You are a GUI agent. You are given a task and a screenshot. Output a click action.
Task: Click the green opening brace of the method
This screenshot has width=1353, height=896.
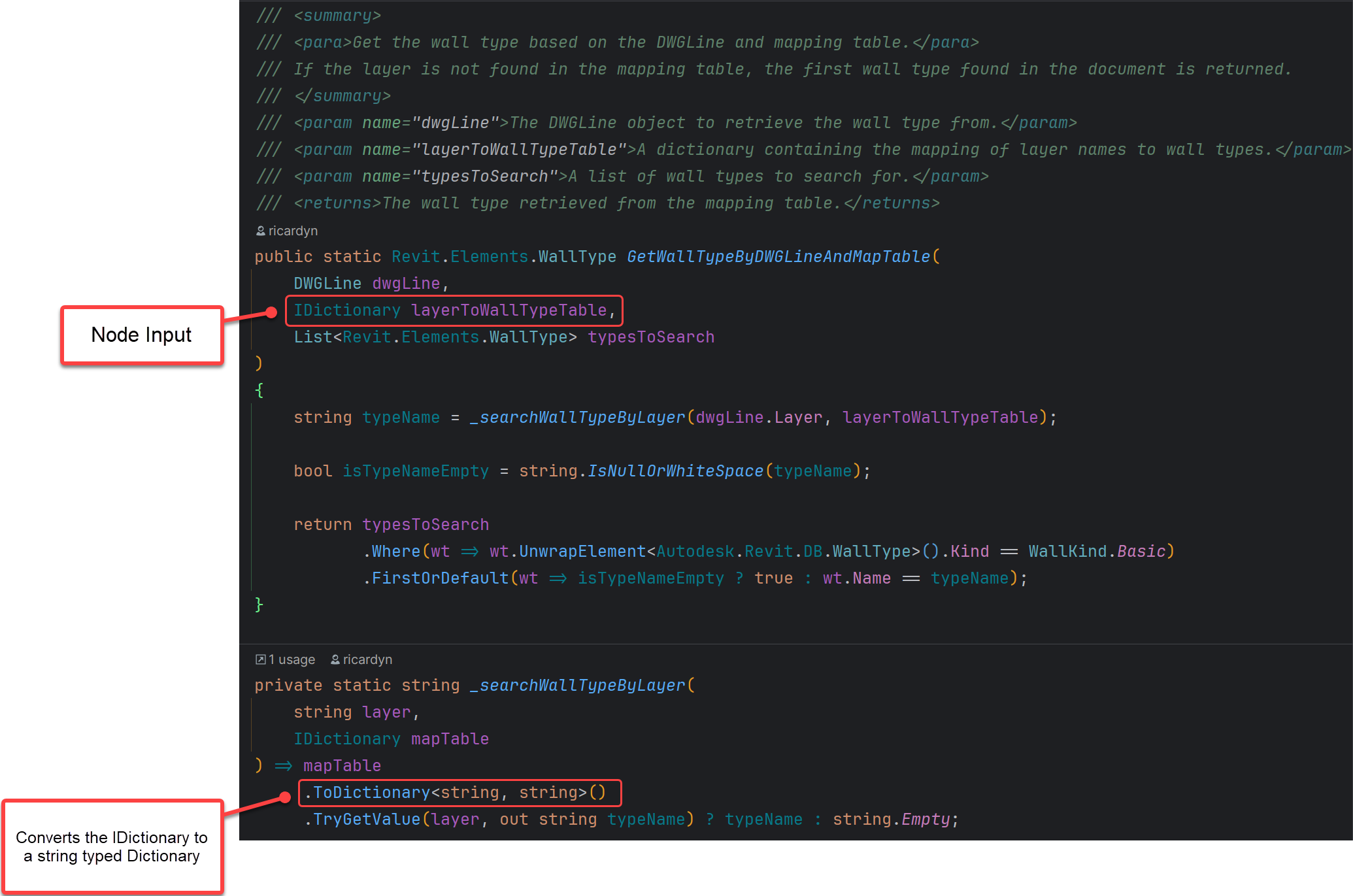(259, 390)
